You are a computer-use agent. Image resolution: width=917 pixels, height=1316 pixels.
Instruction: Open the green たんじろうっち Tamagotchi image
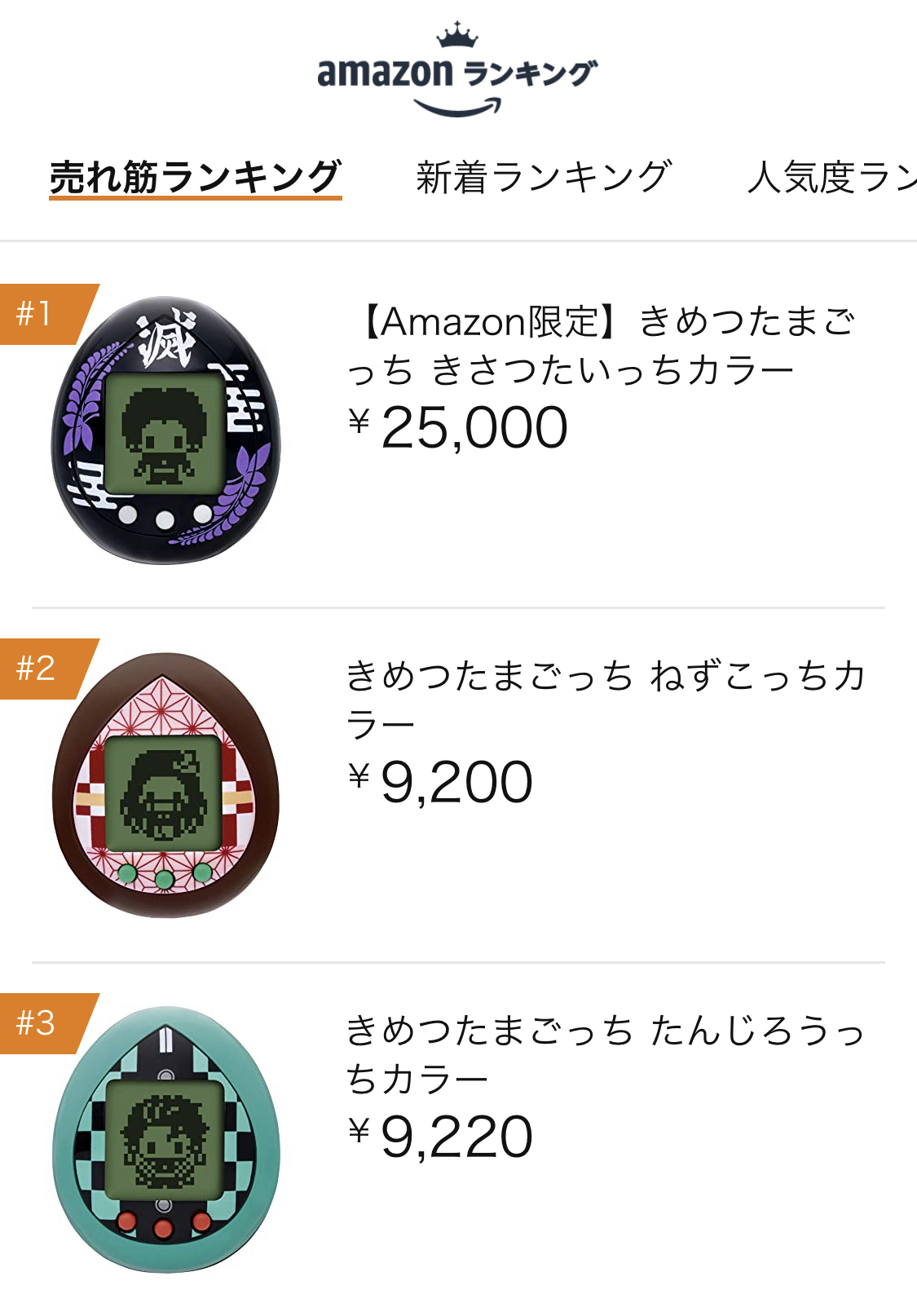pos(165,1139)
